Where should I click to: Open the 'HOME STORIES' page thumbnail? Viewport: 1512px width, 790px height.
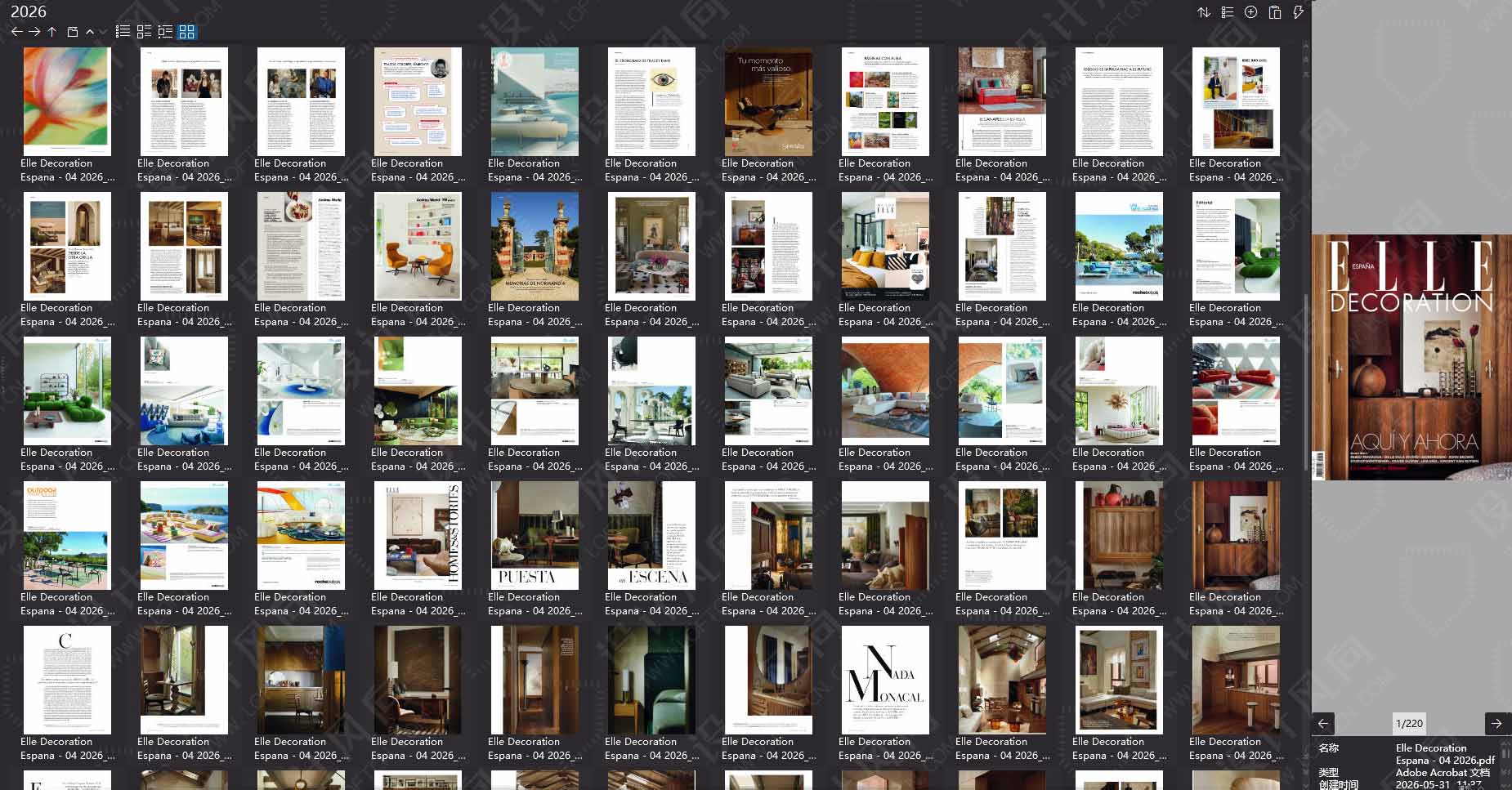[x=418, y=535]
